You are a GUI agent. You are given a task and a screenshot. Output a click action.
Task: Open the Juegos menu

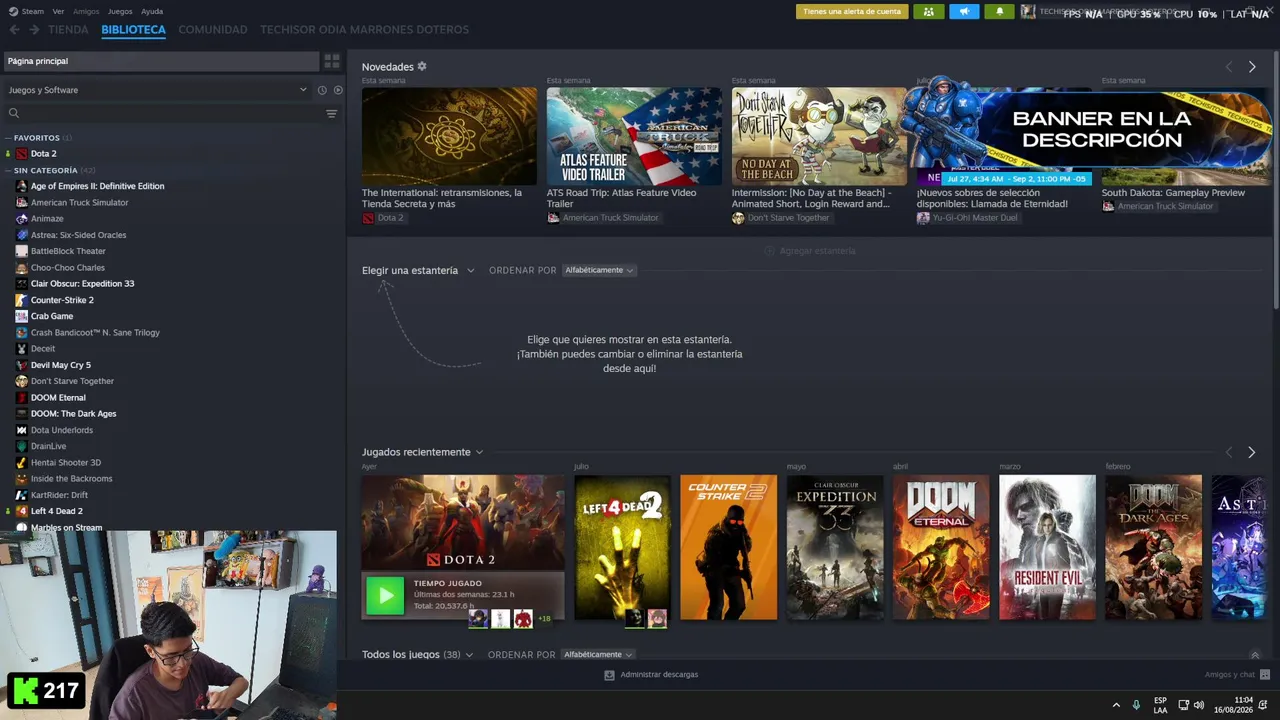[x=120, y=11]
